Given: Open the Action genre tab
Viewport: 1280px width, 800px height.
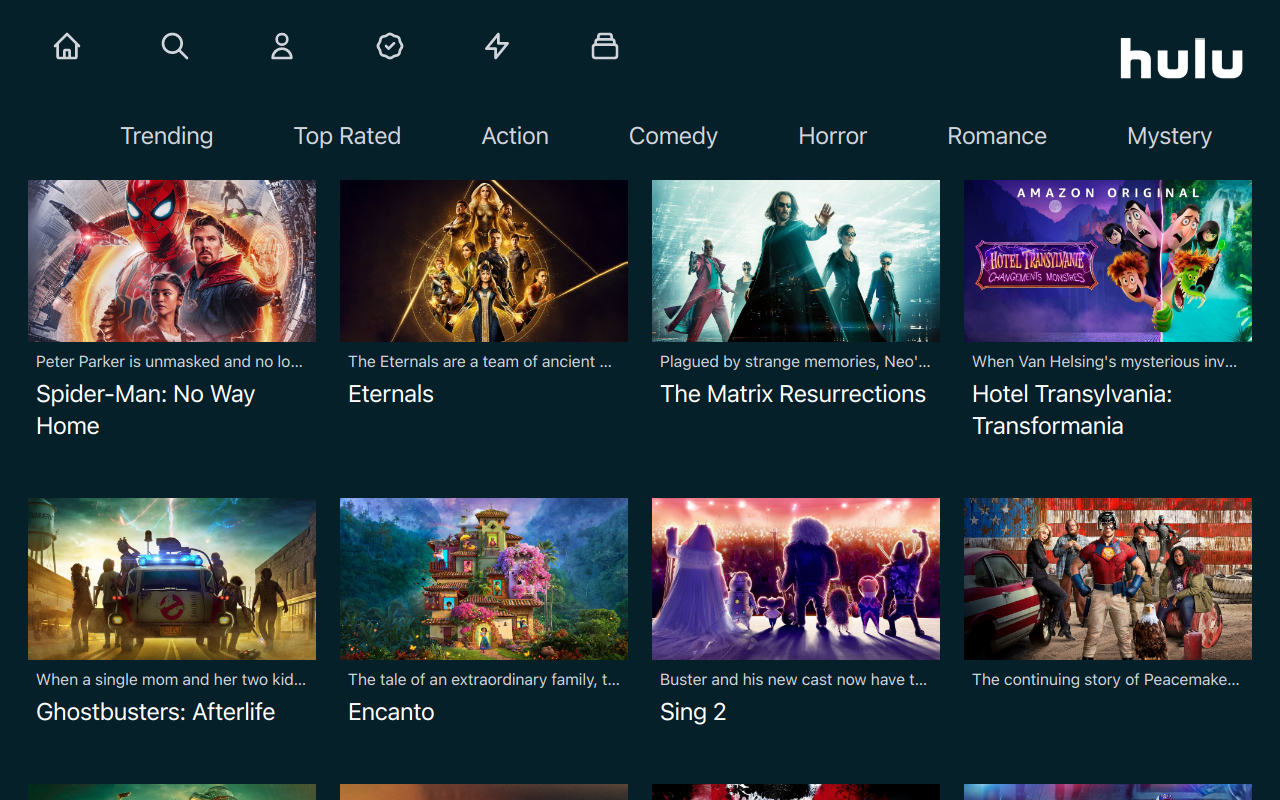Looking at the screenshot, I should (515, 136).
